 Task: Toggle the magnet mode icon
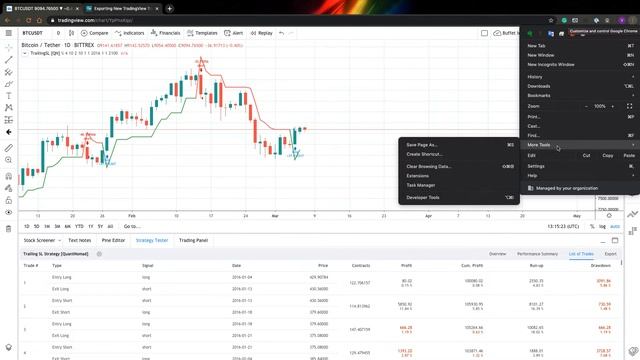pyautogui.click(x=9, y=176)
